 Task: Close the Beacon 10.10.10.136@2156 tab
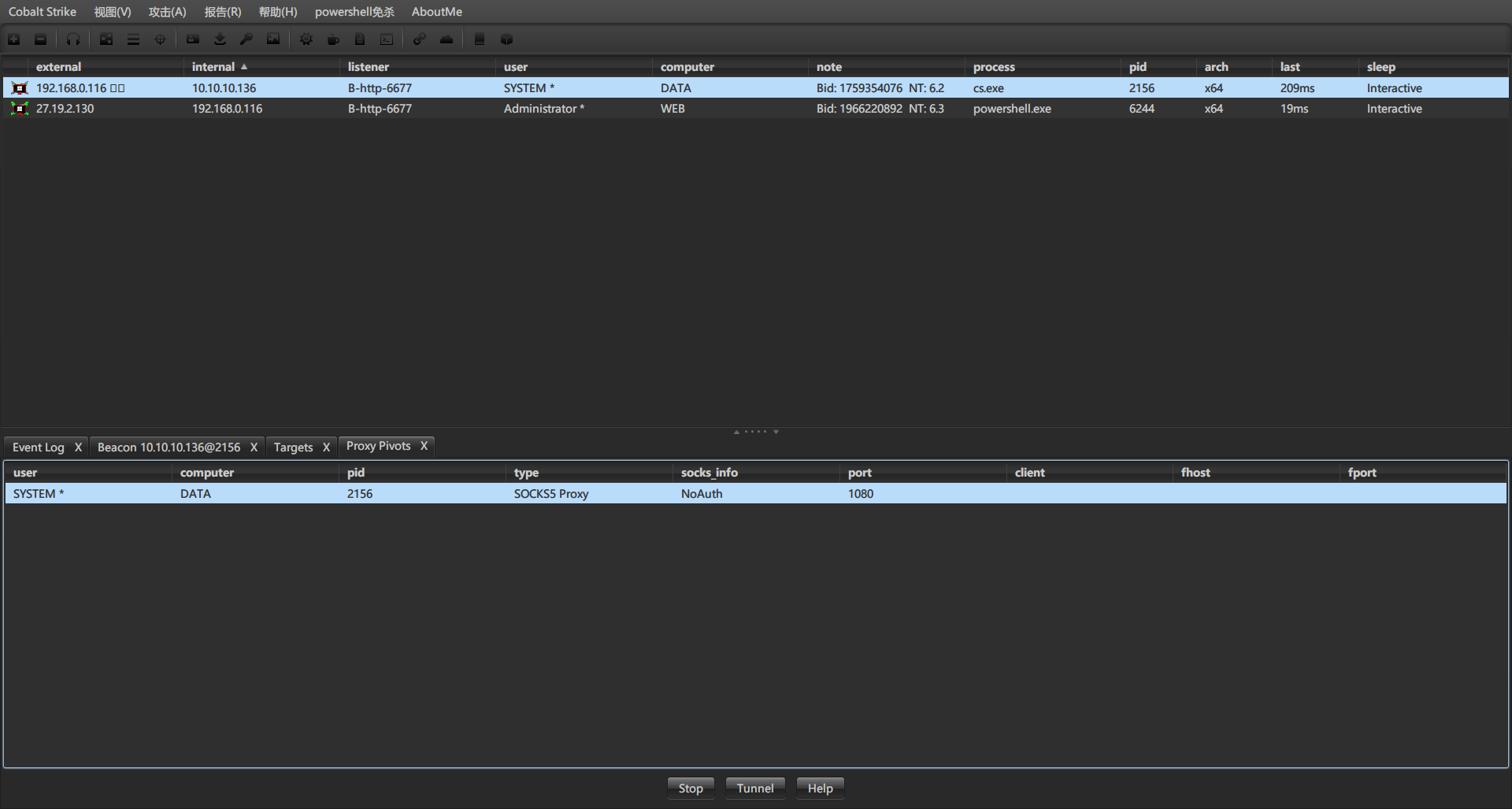(254, 447)
